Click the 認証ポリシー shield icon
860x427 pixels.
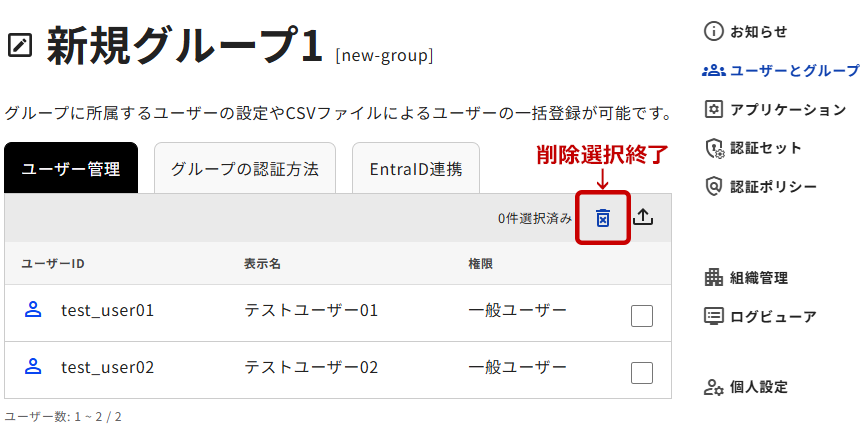point(713,186)
